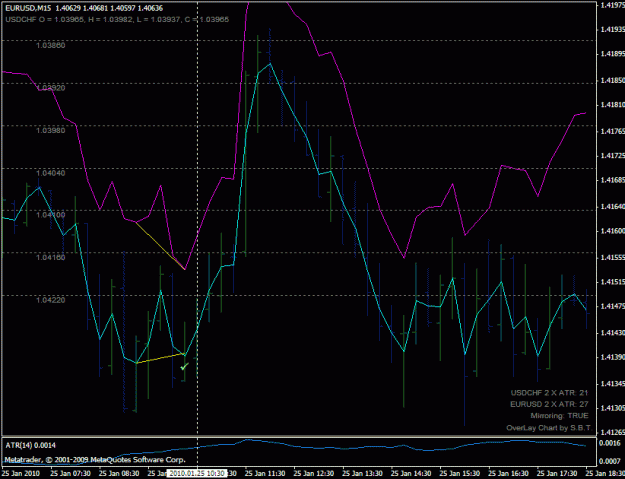Viewport: 625px width, 479px height.
Task: Click the 0.0016 value on ATR scale
Action: click(610, 443)
